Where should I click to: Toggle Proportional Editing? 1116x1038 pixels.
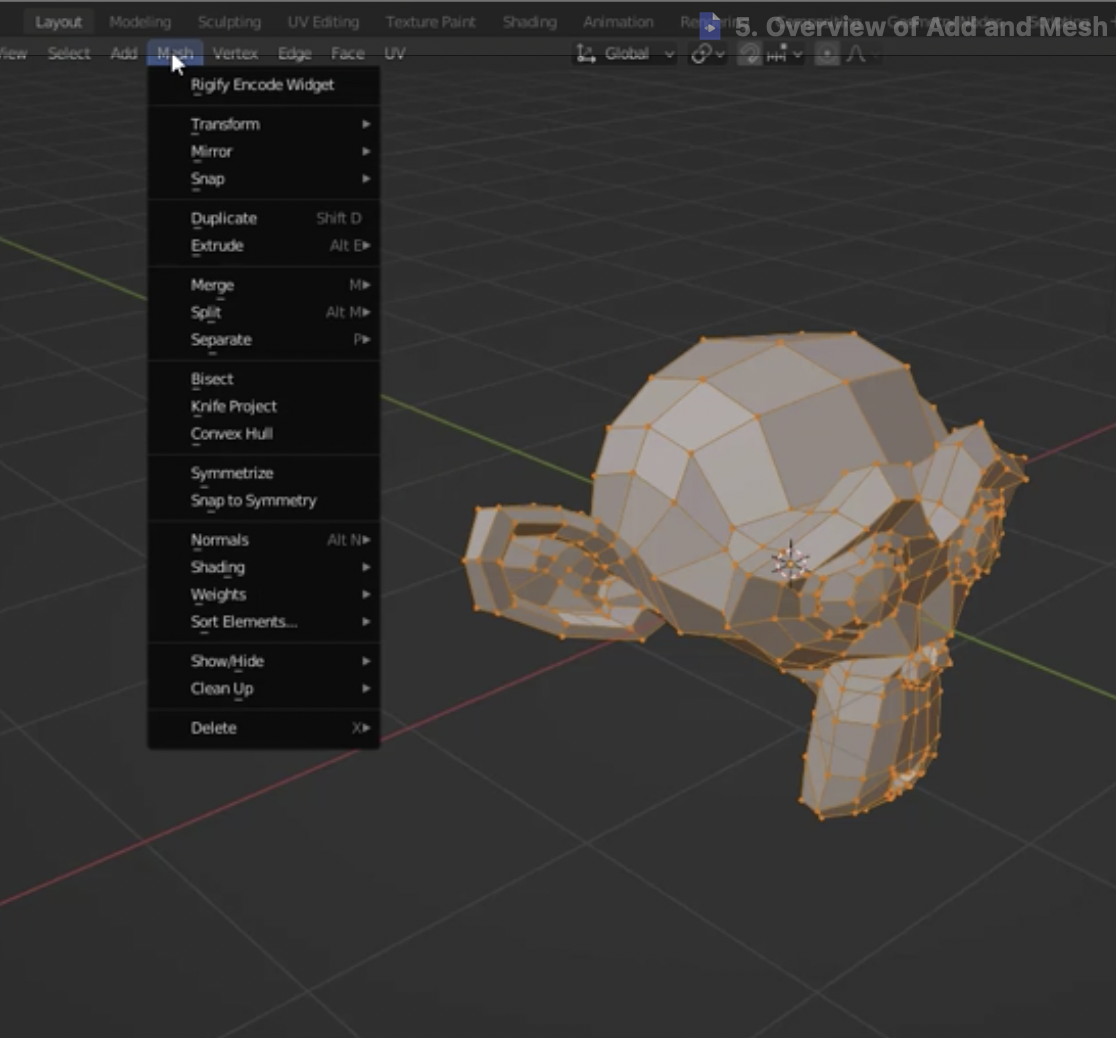(x=826, y=53)
